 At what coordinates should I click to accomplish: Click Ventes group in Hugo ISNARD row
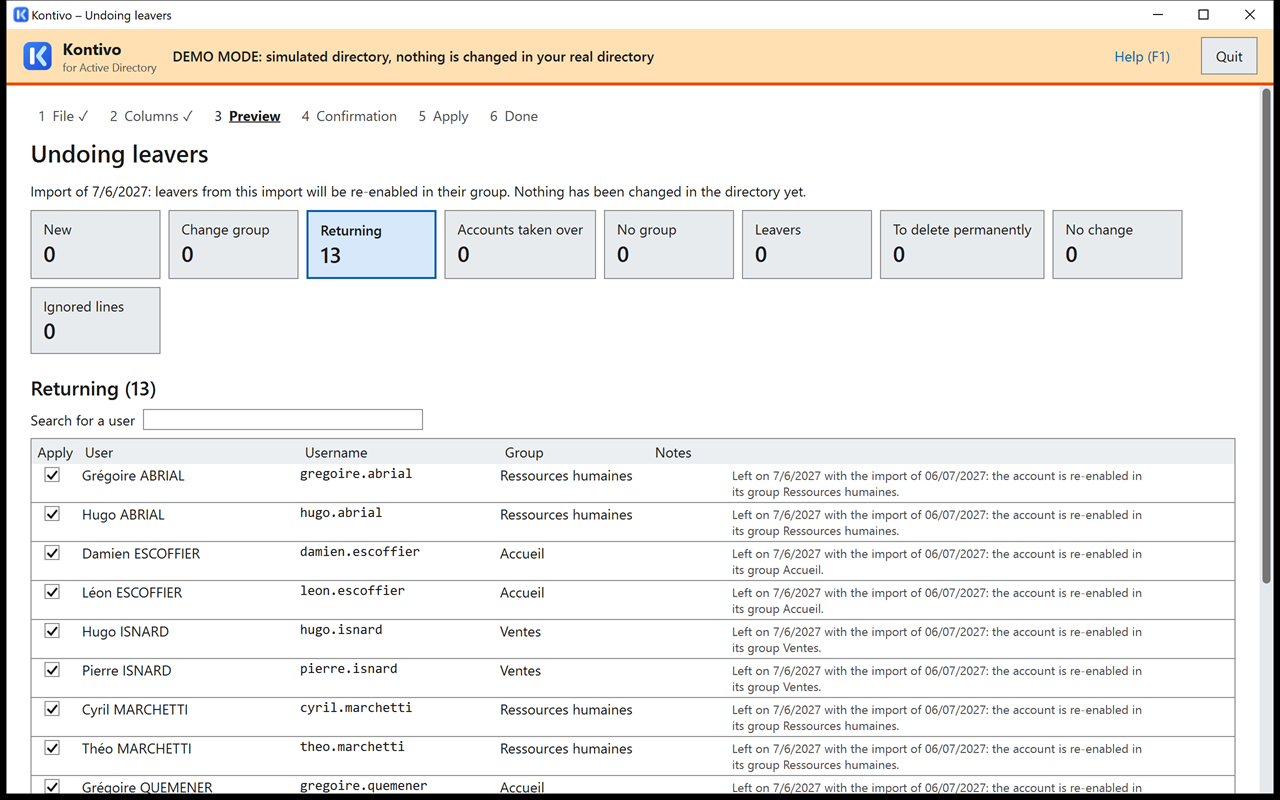(520, 632)
